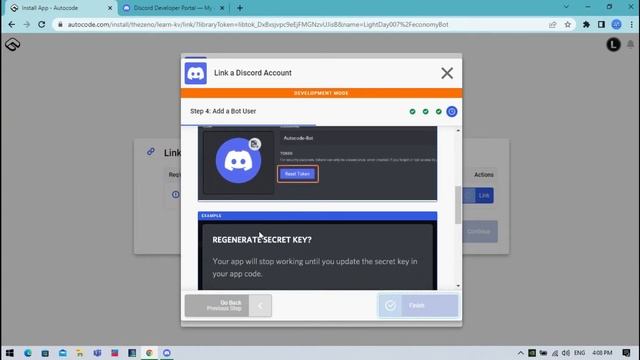The width and height of the screenshot is (640, 360).
Task: Open a new browser tab
Action: tap(240, 8)
